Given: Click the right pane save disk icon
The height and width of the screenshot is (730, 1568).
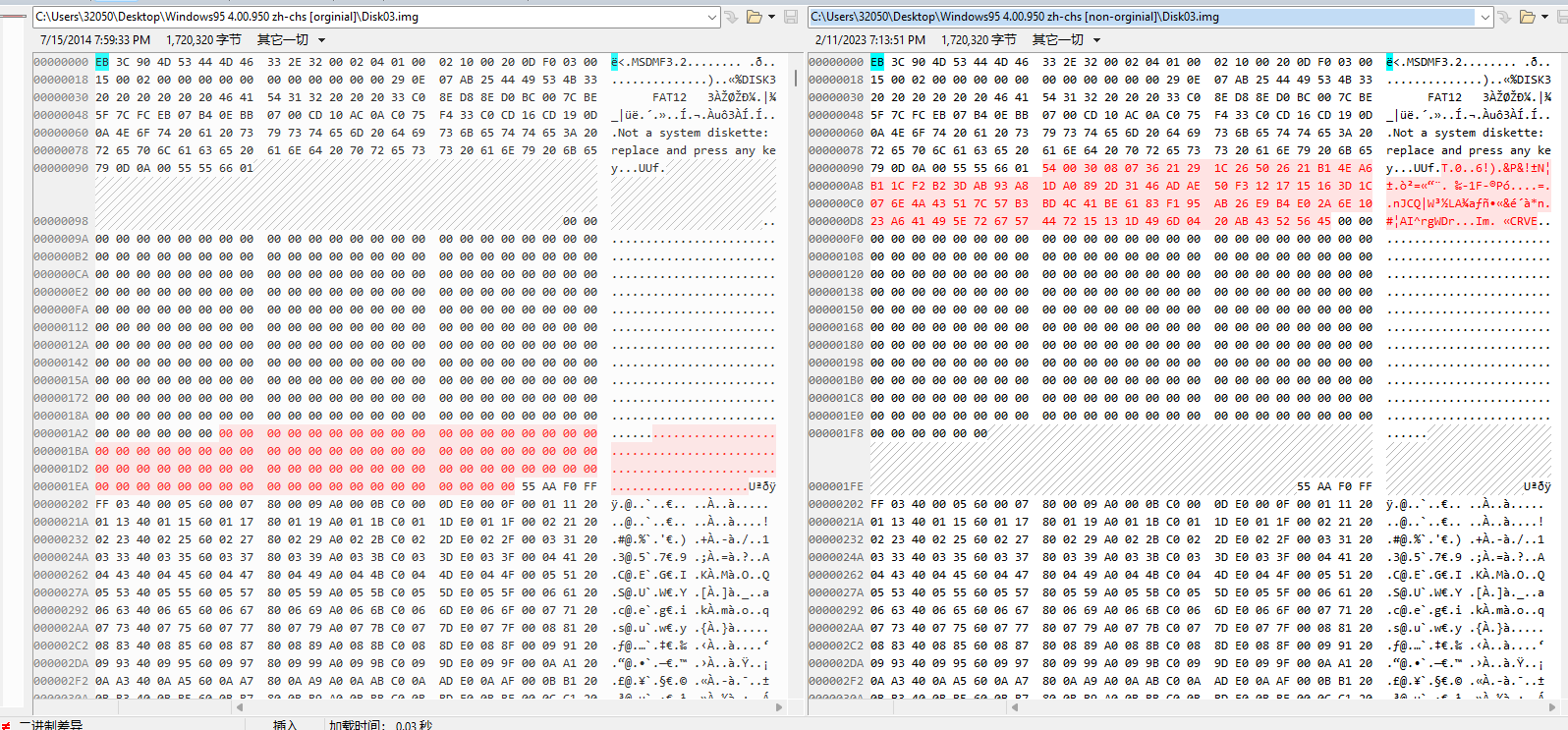Looking at the screenshot, I should [x=1563, y=17].
